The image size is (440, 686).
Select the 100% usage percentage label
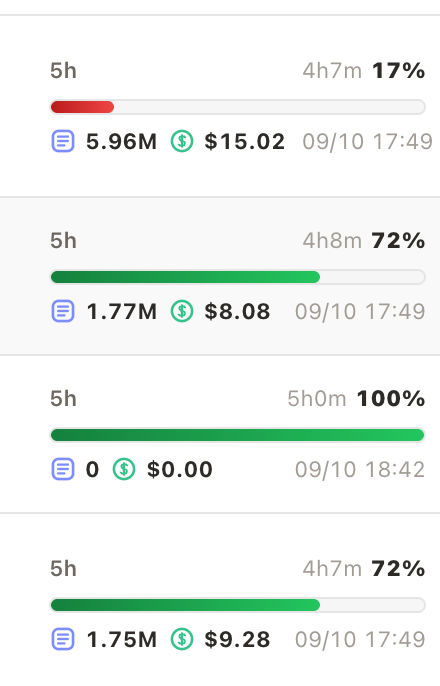pos(391,399)
